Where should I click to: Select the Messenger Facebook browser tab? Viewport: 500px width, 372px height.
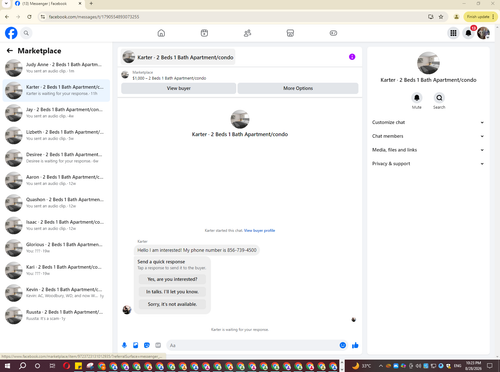[x=47, y=4]
